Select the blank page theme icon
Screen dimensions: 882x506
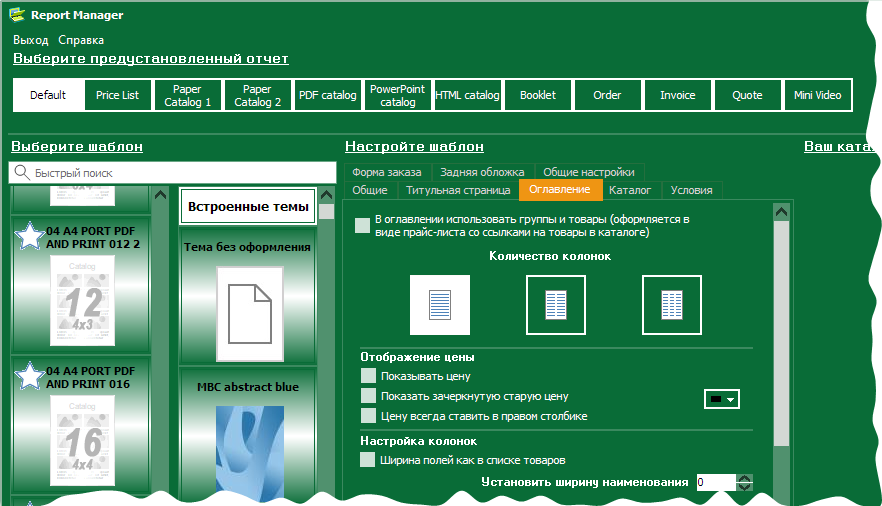pos(250,314)
